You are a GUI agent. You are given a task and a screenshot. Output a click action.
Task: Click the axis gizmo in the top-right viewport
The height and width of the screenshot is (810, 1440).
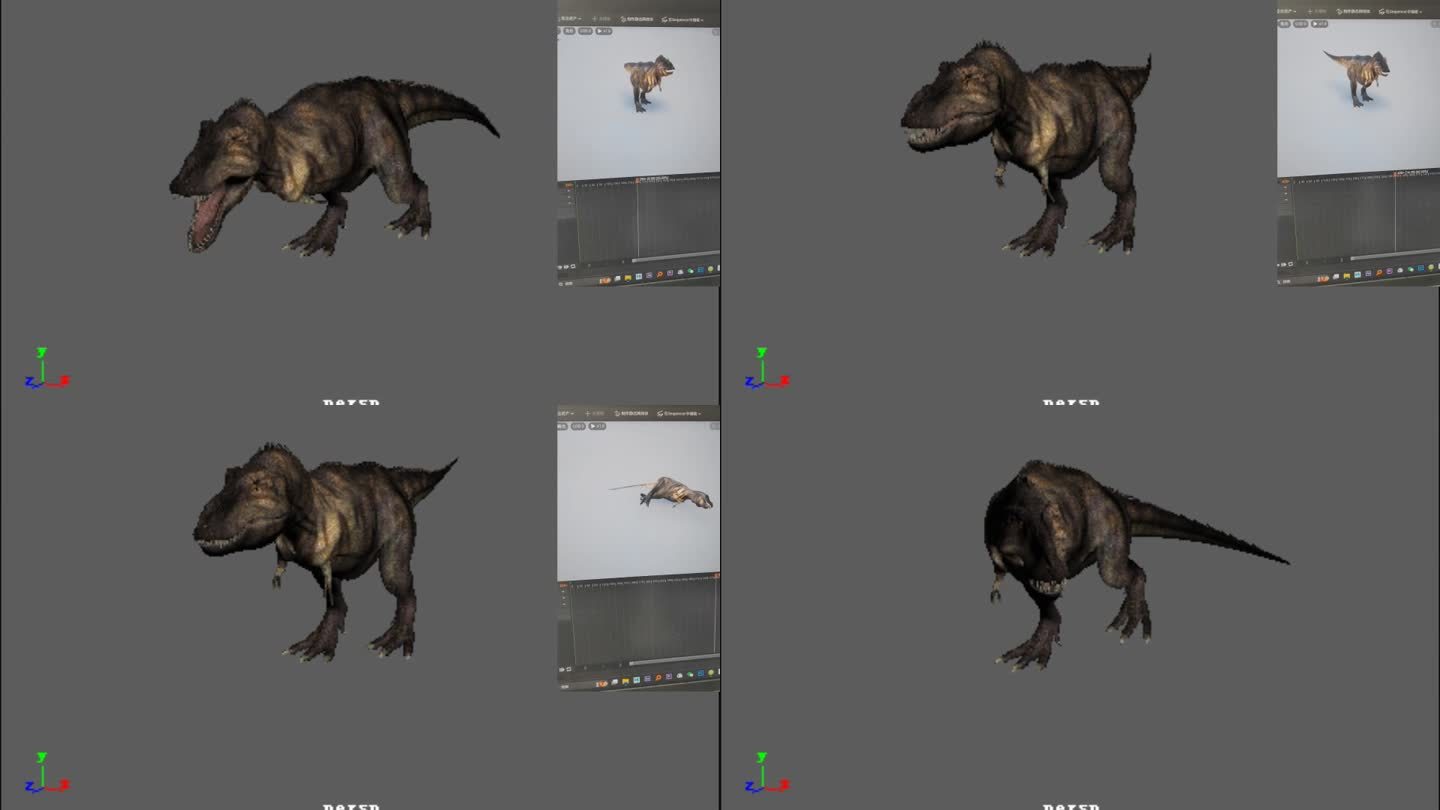tap(765, 370)
